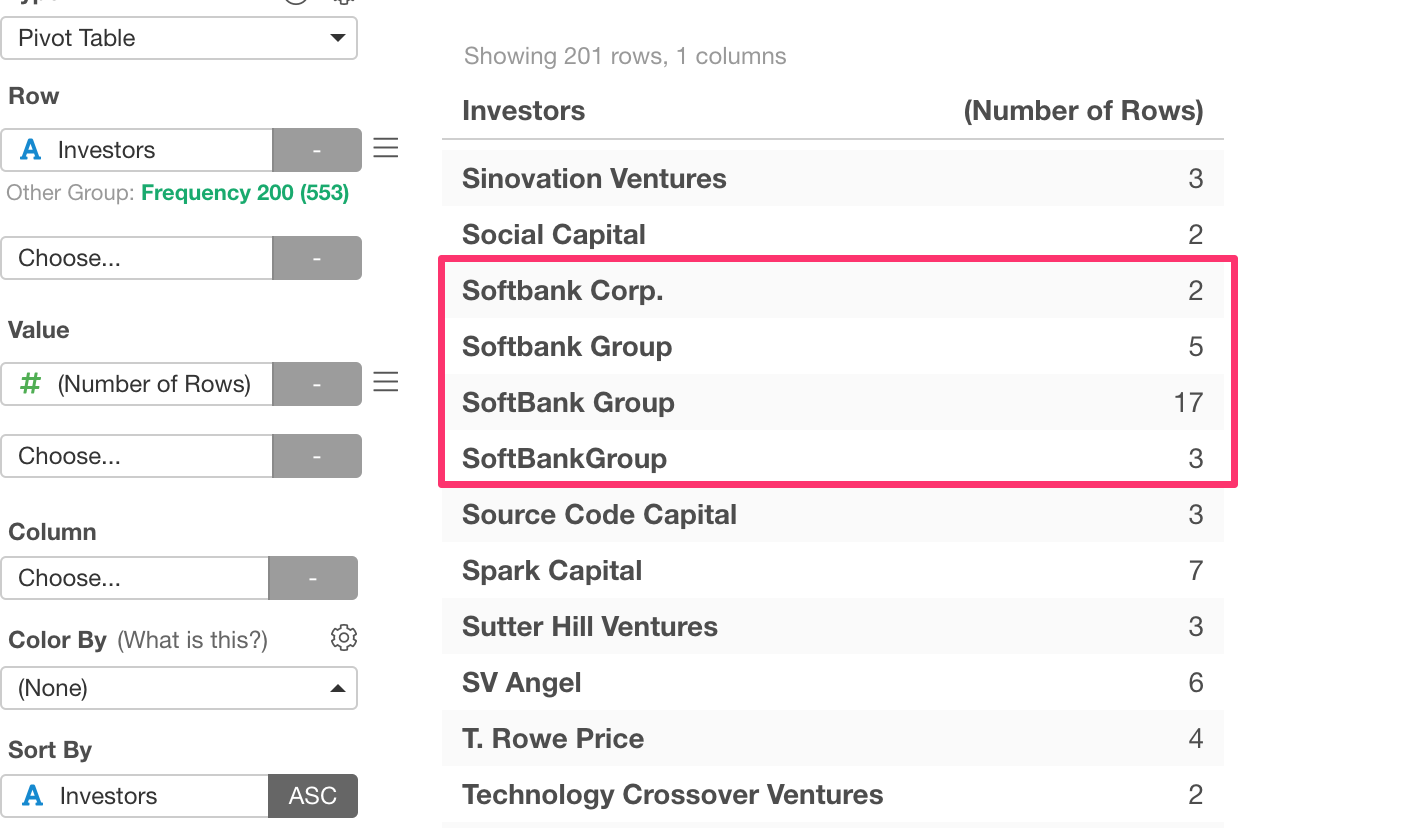
Task: Open the Pivot Table type dropdown
Action: 179,38
